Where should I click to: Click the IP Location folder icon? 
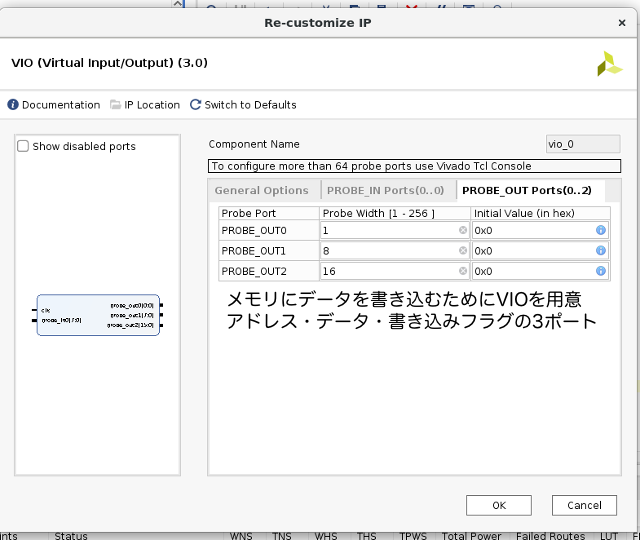click(116, 105)
